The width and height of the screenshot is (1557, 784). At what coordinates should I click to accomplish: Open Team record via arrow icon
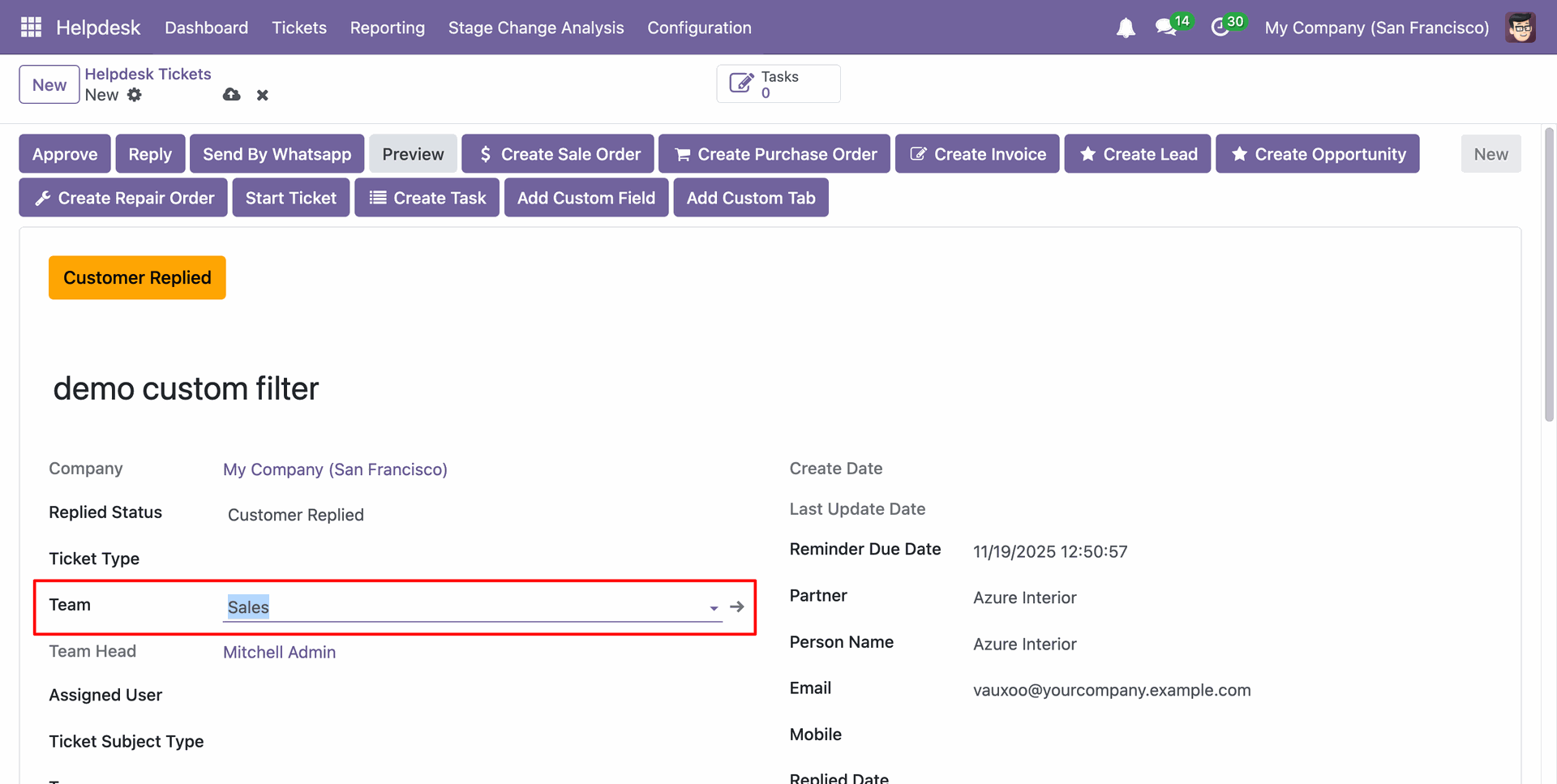737,606
